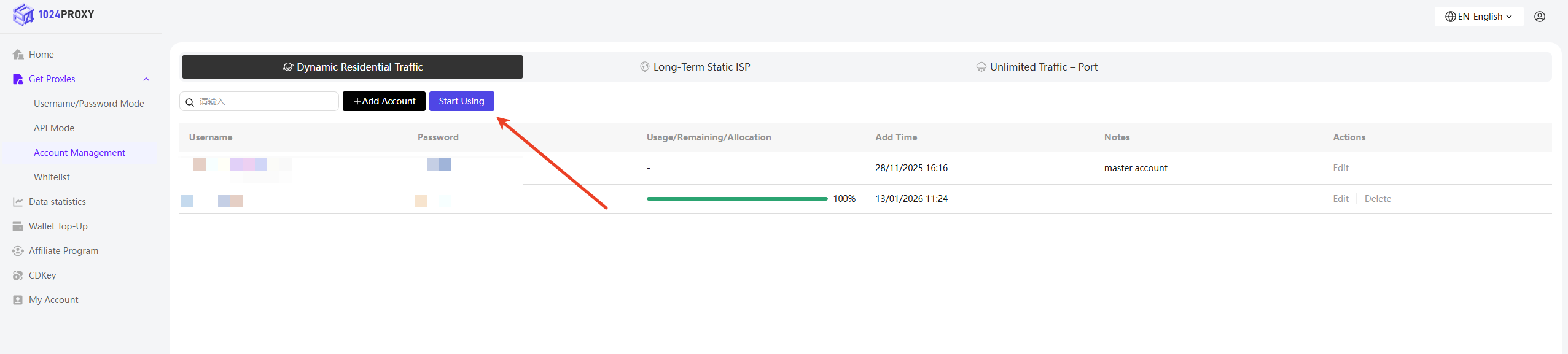Click the My Account sidebar icon
The width and height of the screenshot is (1568, 354).
(x=18, y=300)
